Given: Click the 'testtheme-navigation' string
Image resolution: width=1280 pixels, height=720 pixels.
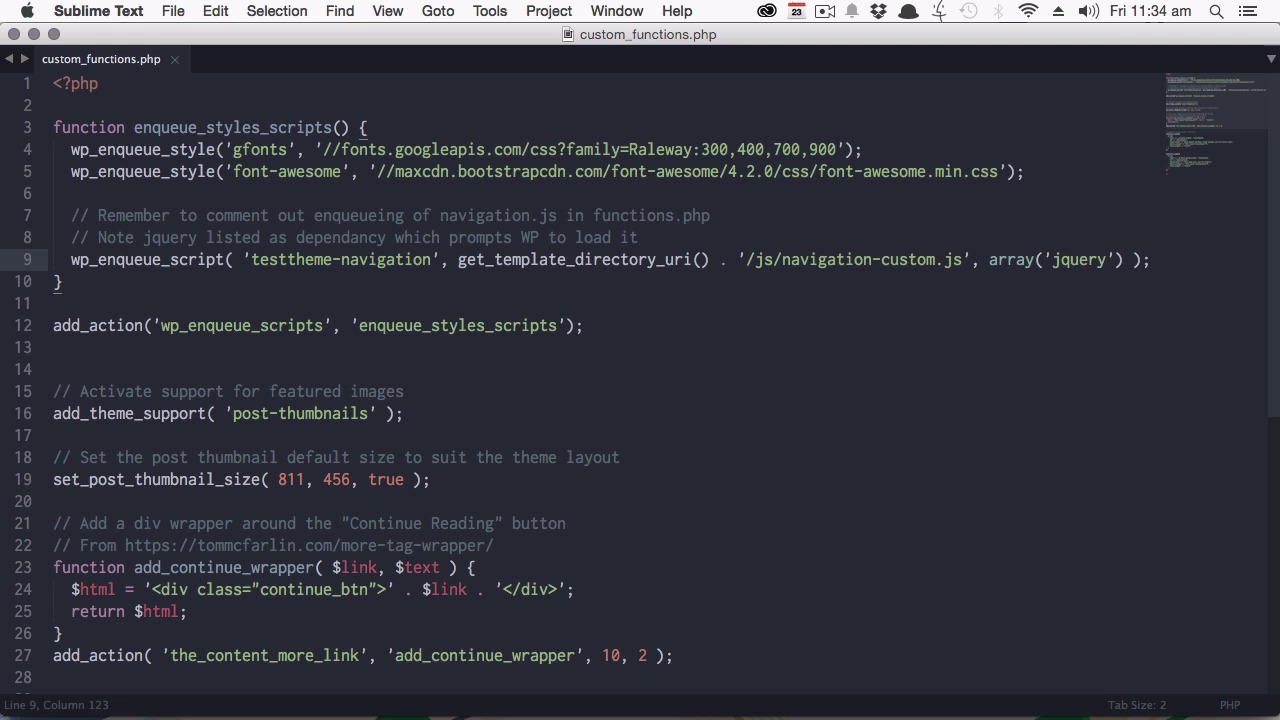Looking at the screenshot, I should (x=341, y=260).
